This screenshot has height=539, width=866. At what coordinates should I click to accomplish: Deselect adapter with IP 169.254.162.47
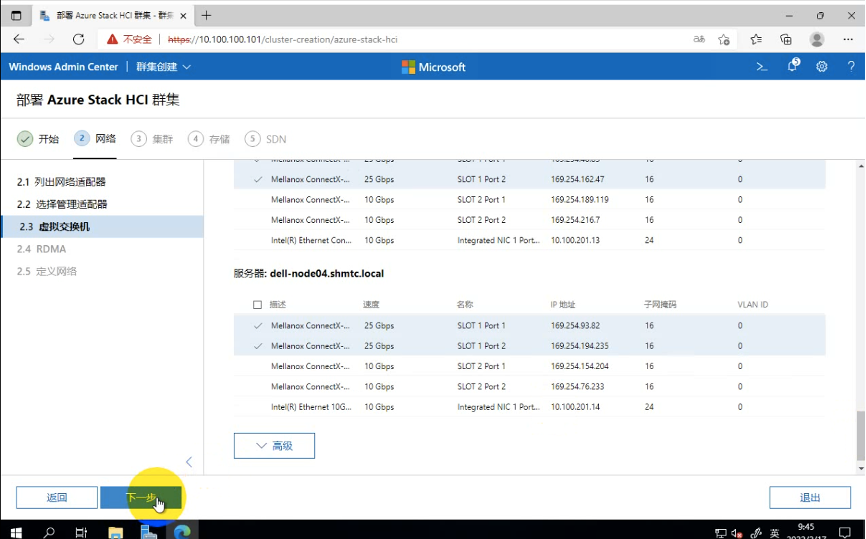(530, 179)
